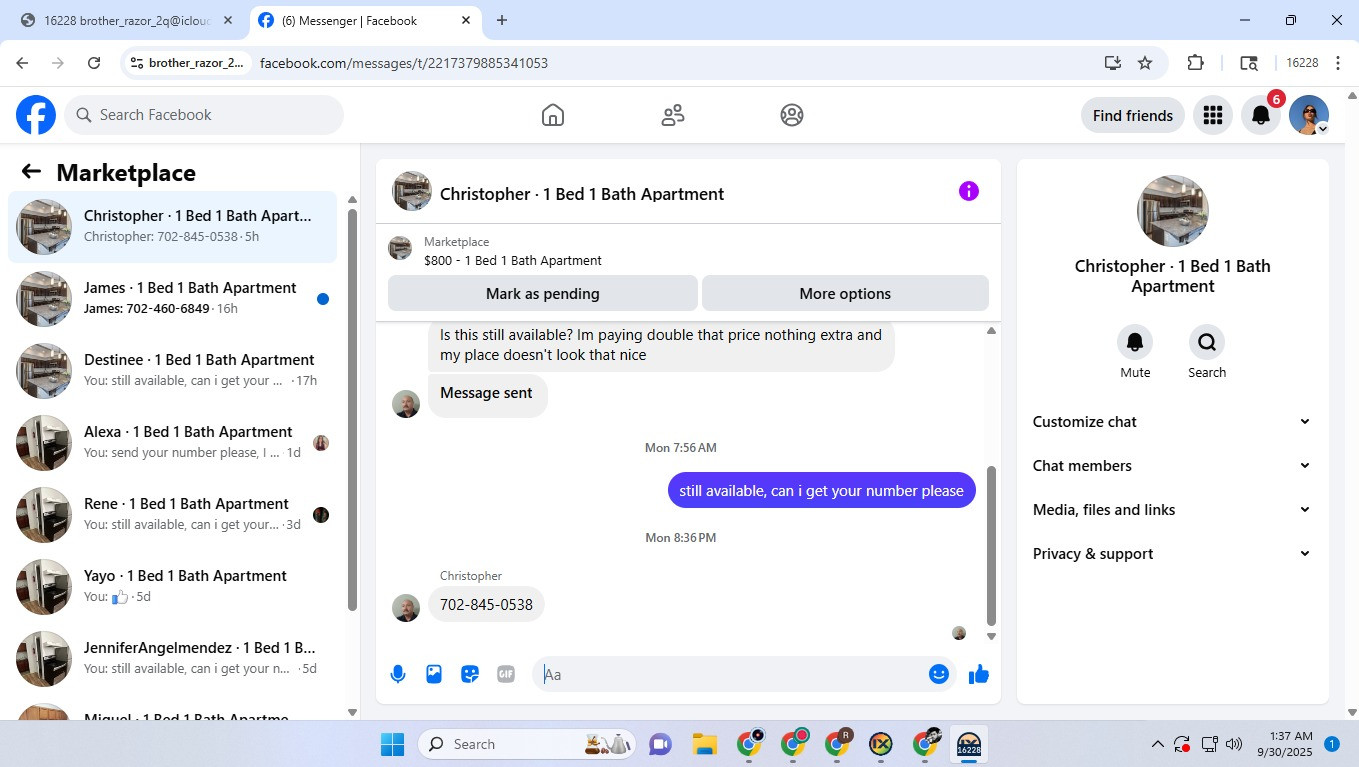Select the selected Christopher conversation in list
Screen dimensions: 1359x767
pos(173,227)
